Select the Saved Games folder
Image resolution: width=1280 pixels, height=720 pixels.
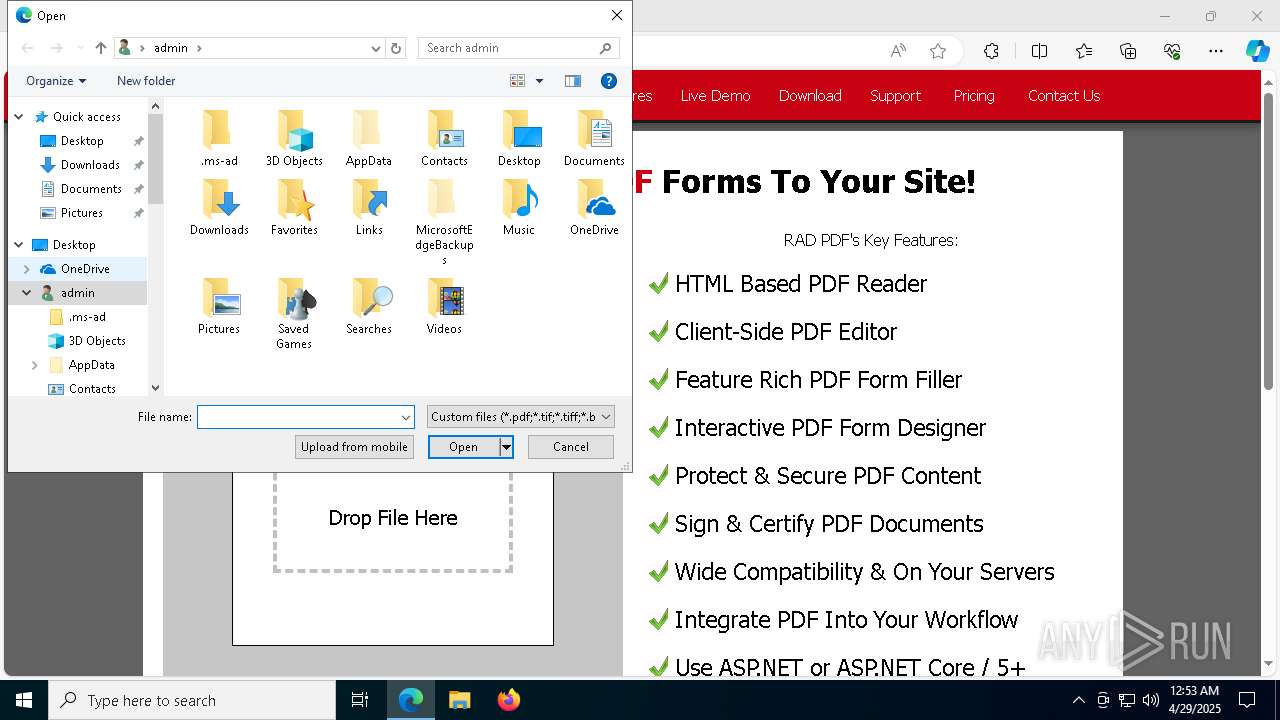tap(294, 314)
